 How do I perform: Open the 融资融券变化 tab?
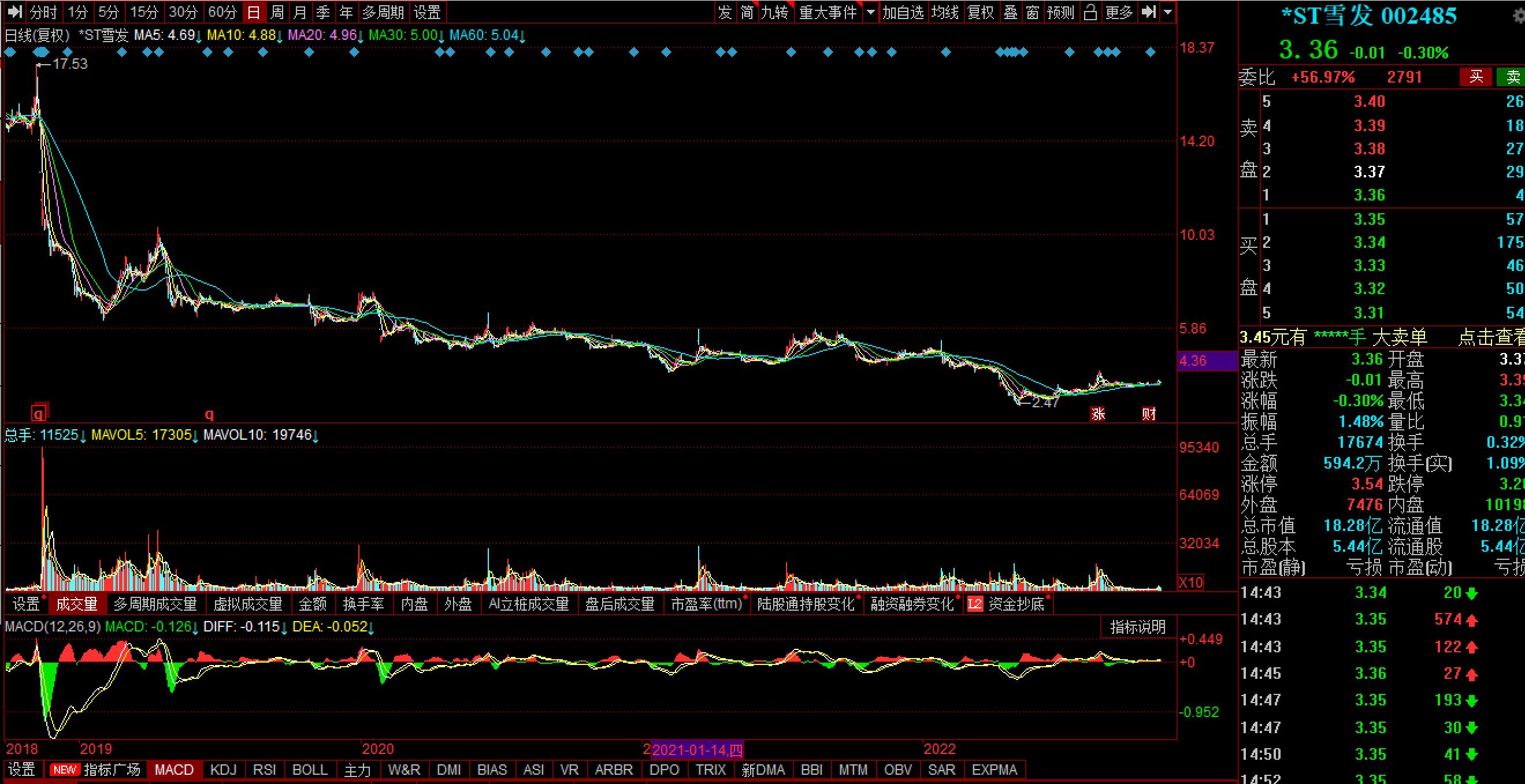point(912,604)
